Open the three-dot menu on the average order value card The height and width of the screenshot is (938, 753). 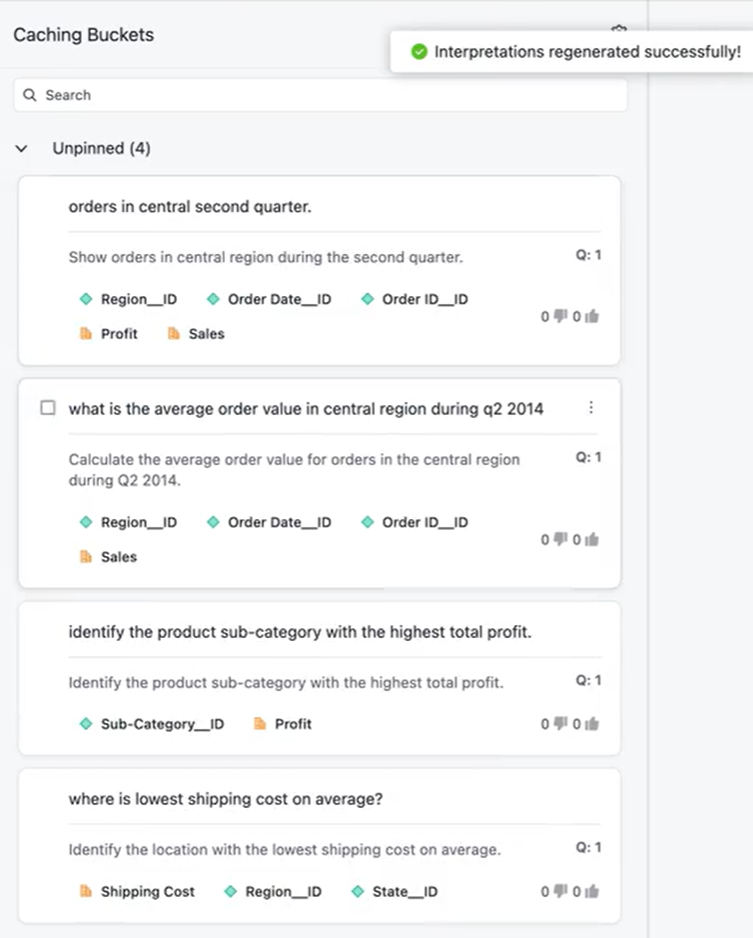pyautogui.click(x=591, y=408)
